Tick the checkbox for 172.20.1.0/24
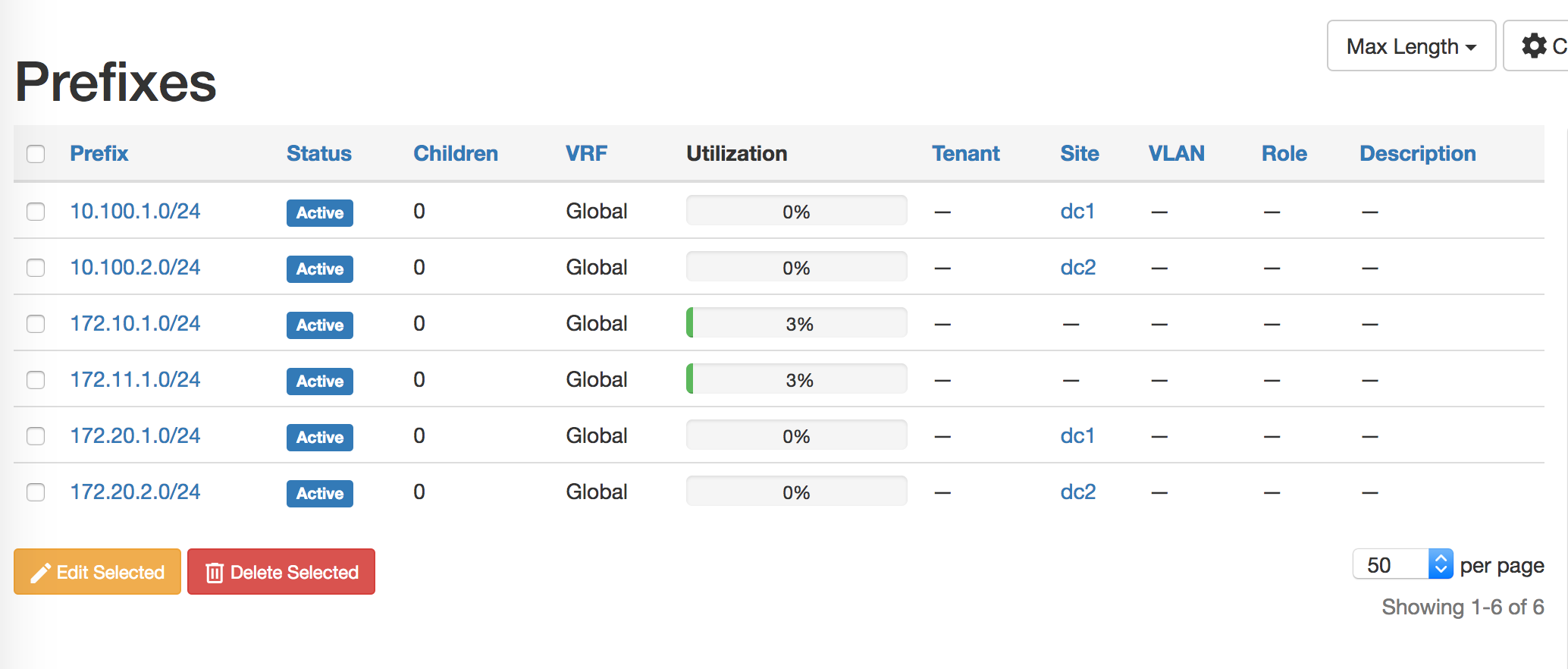Screen dimensions: 1568x669 tap(36, 436)
